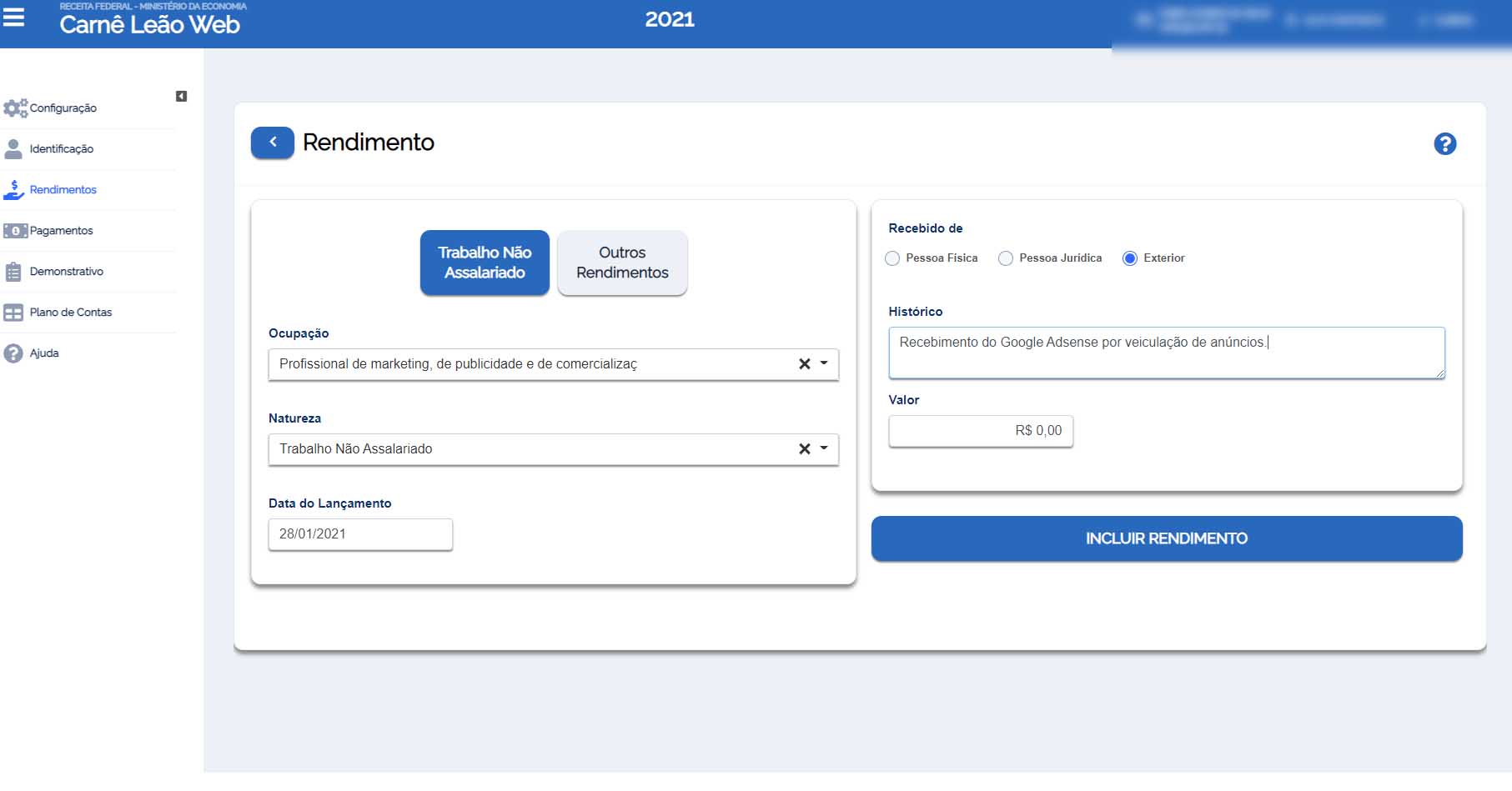Viewport: 1512px width, 791px height.
Task: Expand the Ocupação dropdown arrow
Action: pos(824,363)
